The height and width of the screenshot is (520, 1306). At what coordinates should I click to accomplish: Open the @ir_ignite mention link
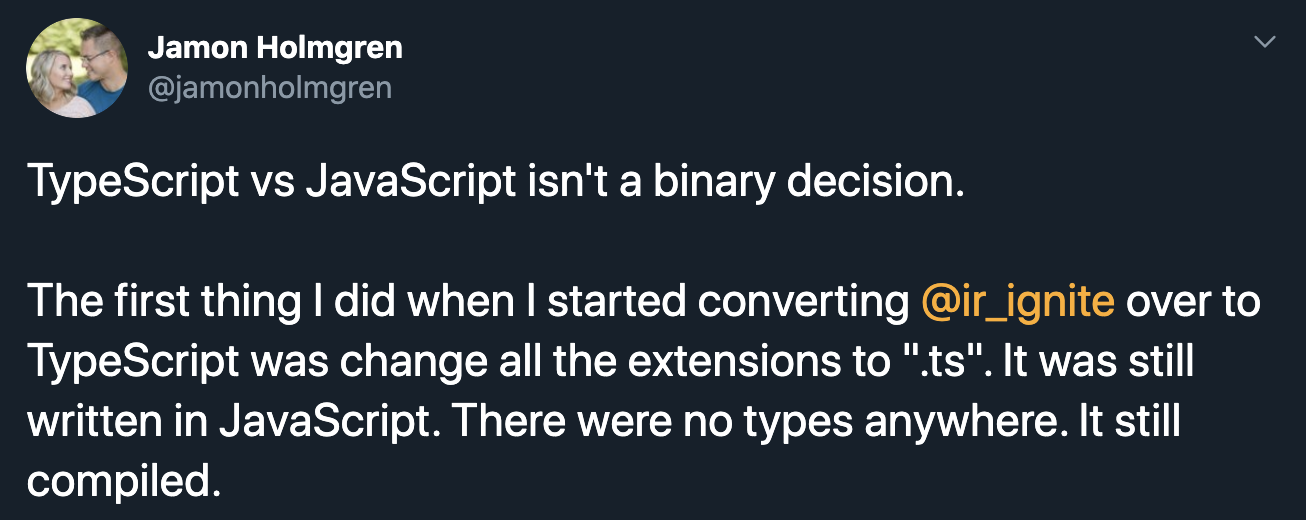(1017, 303)
